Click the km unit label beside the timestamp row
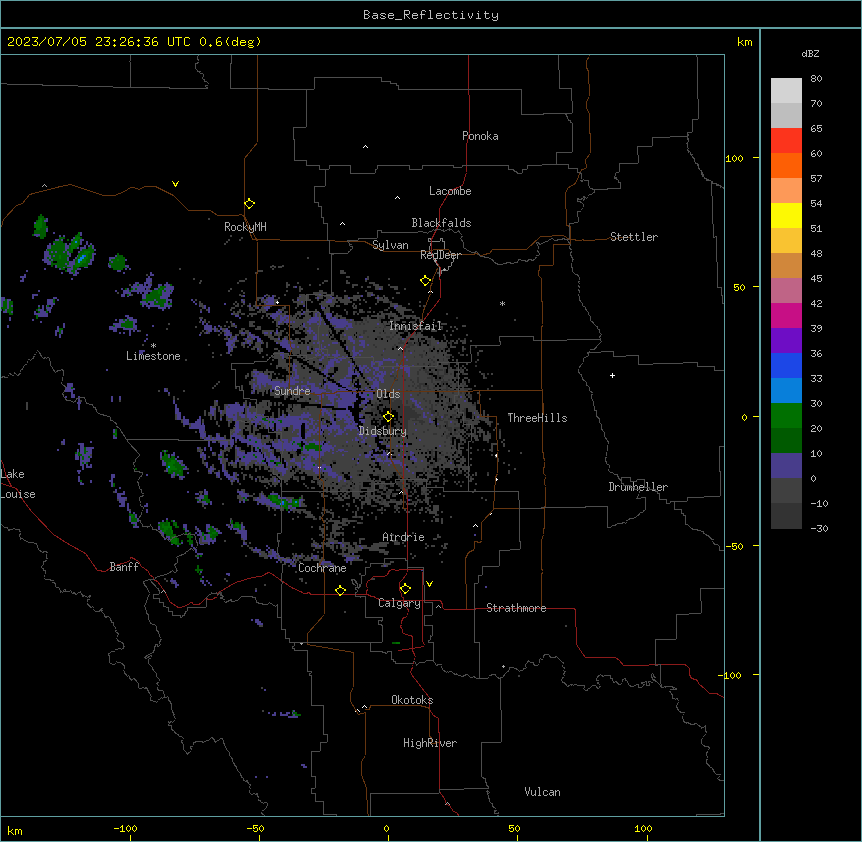 point(745,42)
